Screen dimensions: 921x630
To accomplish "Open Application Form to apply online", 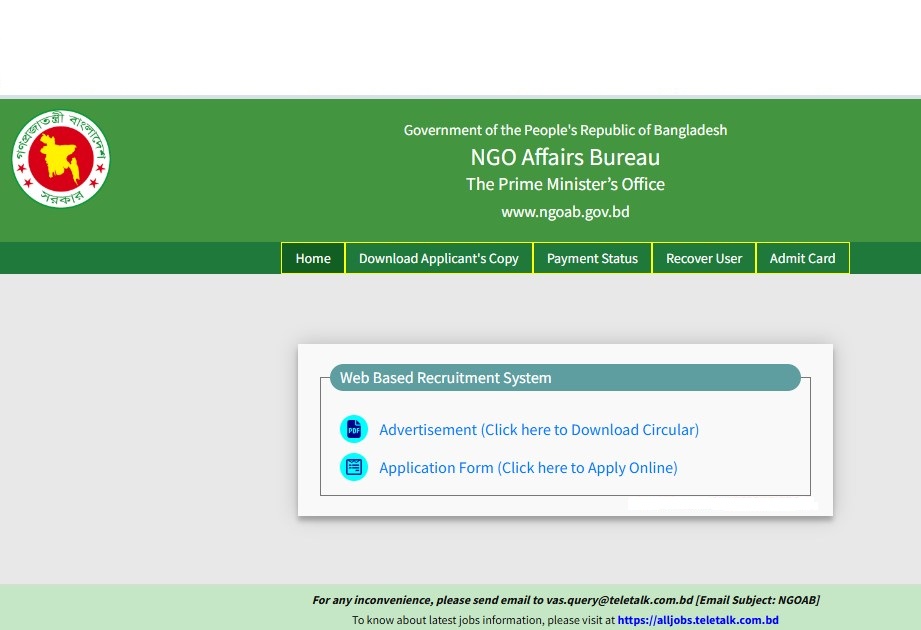I will click(528, 468).
